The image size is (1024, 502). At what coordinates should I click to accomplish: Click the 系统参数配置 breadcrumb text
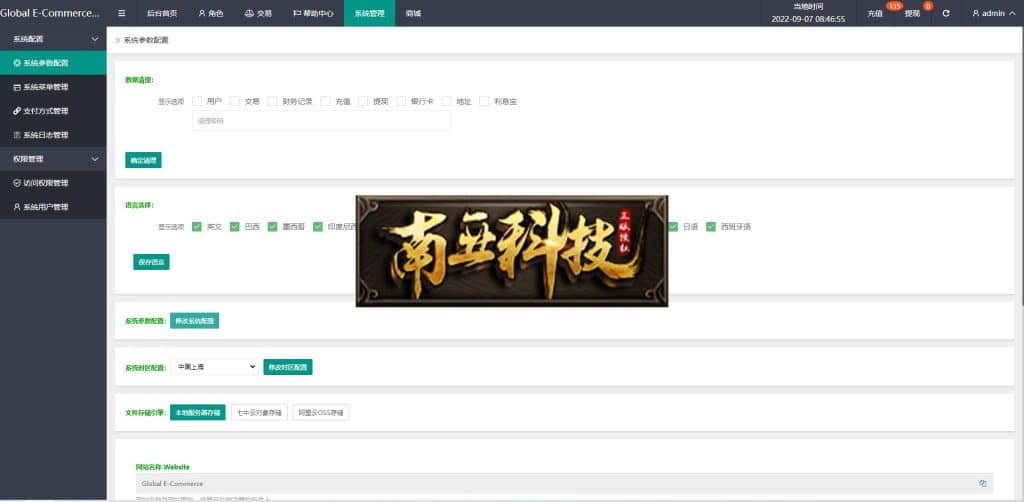[146, 40]
